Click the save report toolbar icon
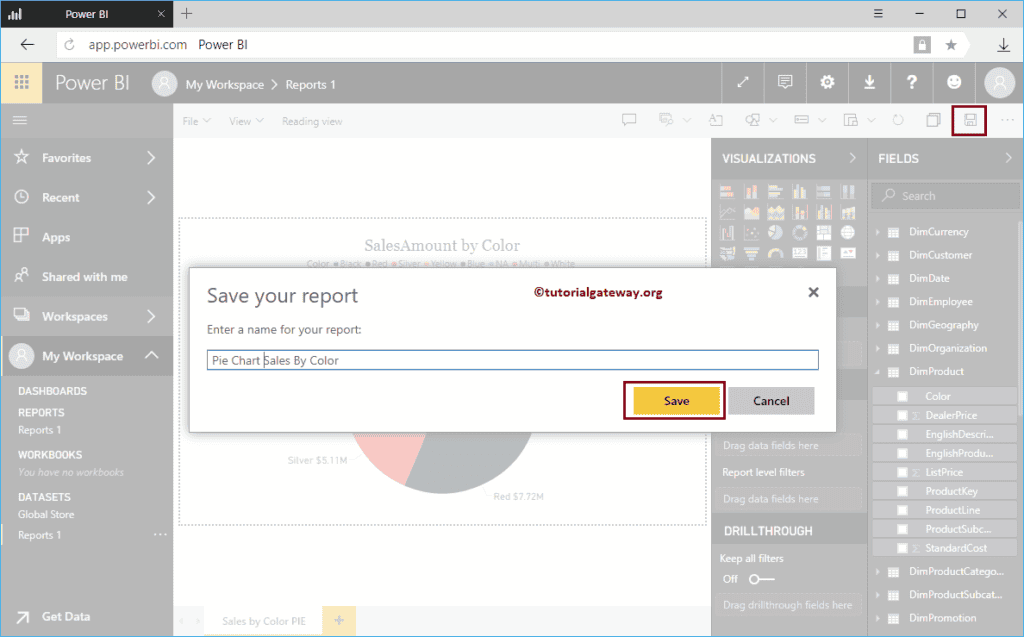Image resolution: width=1024 pixels, height=637 pixels. [x=970, y=120]
